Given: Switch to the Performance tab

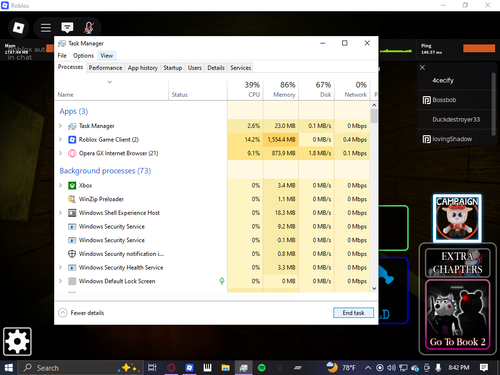Looking at the screenshot, I should tap(105, 68).
